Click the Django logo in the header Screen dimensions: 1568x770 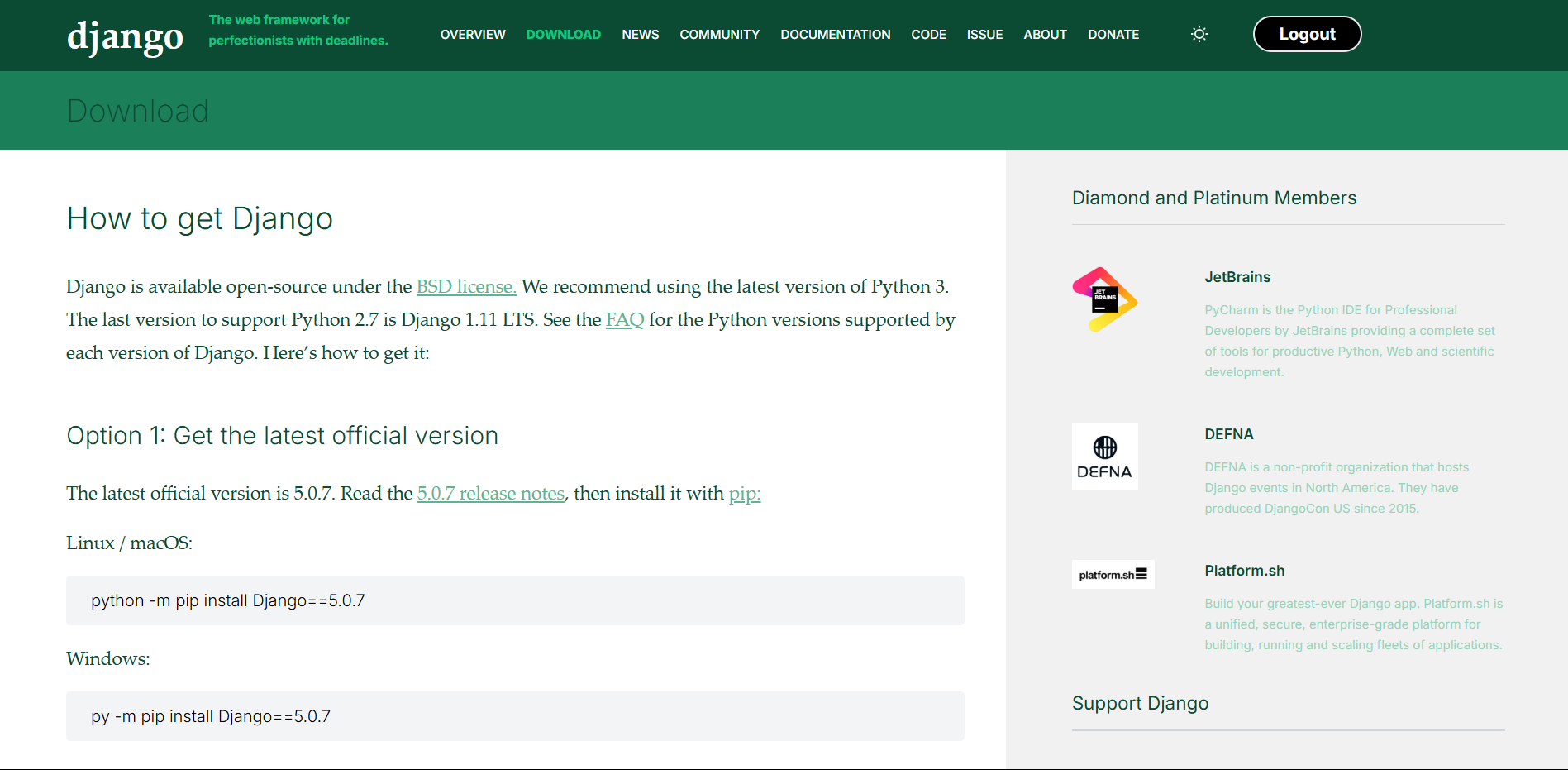125,35
